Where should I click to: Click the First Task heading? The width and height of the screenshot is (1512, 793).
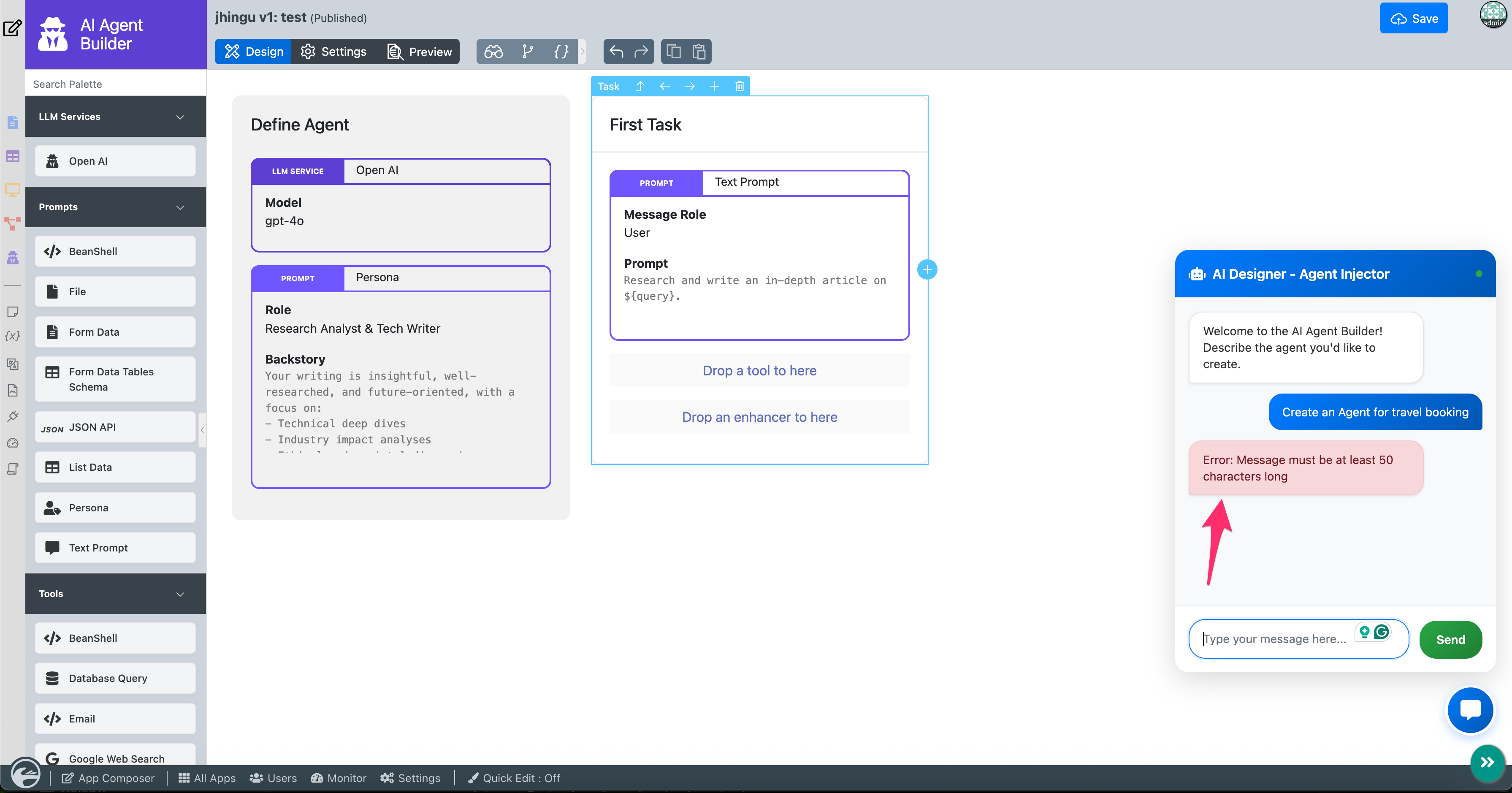click(x=645, y=125)
